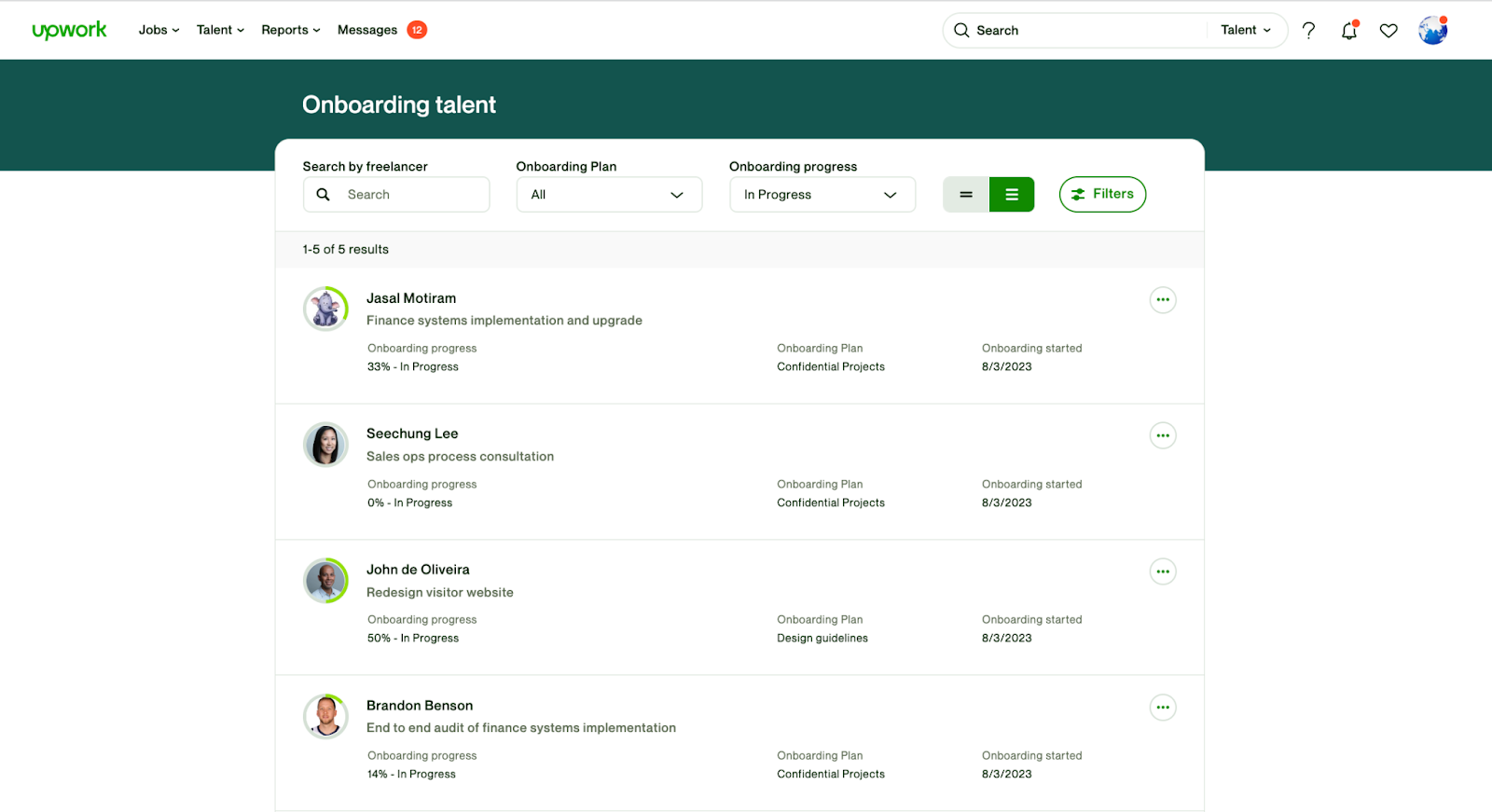Open more options for John de Oliveira
Viewport: 1492px width, 812px height.
click(x=1162, y=571)
